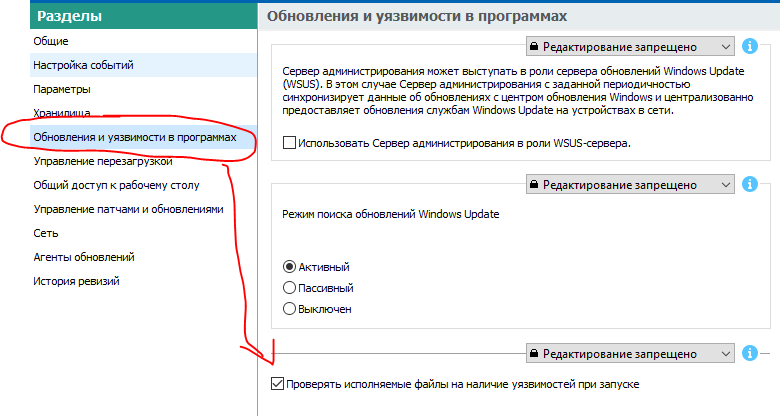The image size is (780, 416).
Task: Open the Общие section
Action: pos(143,41)
